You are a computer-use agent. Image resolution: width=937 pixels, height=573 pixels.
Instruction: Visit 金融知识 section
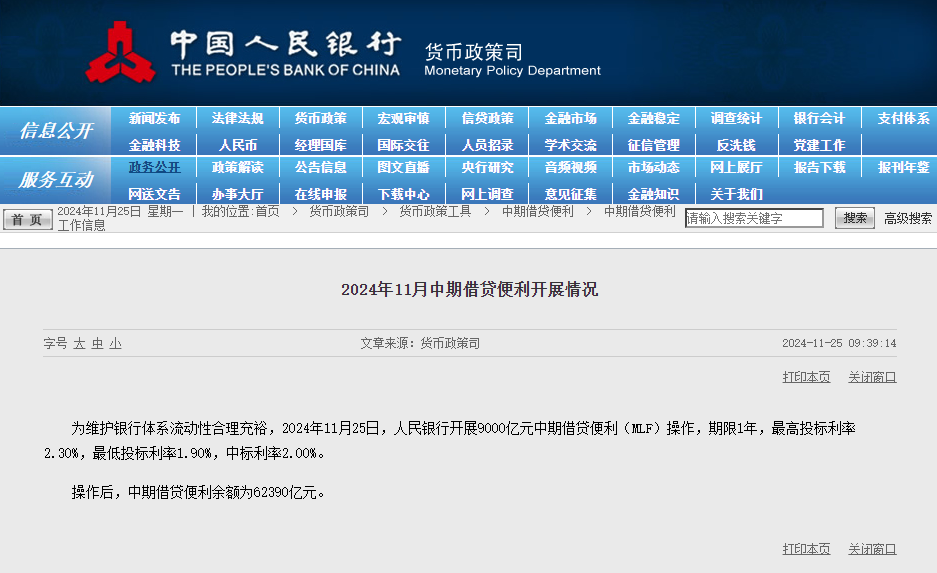click(654, 194)
